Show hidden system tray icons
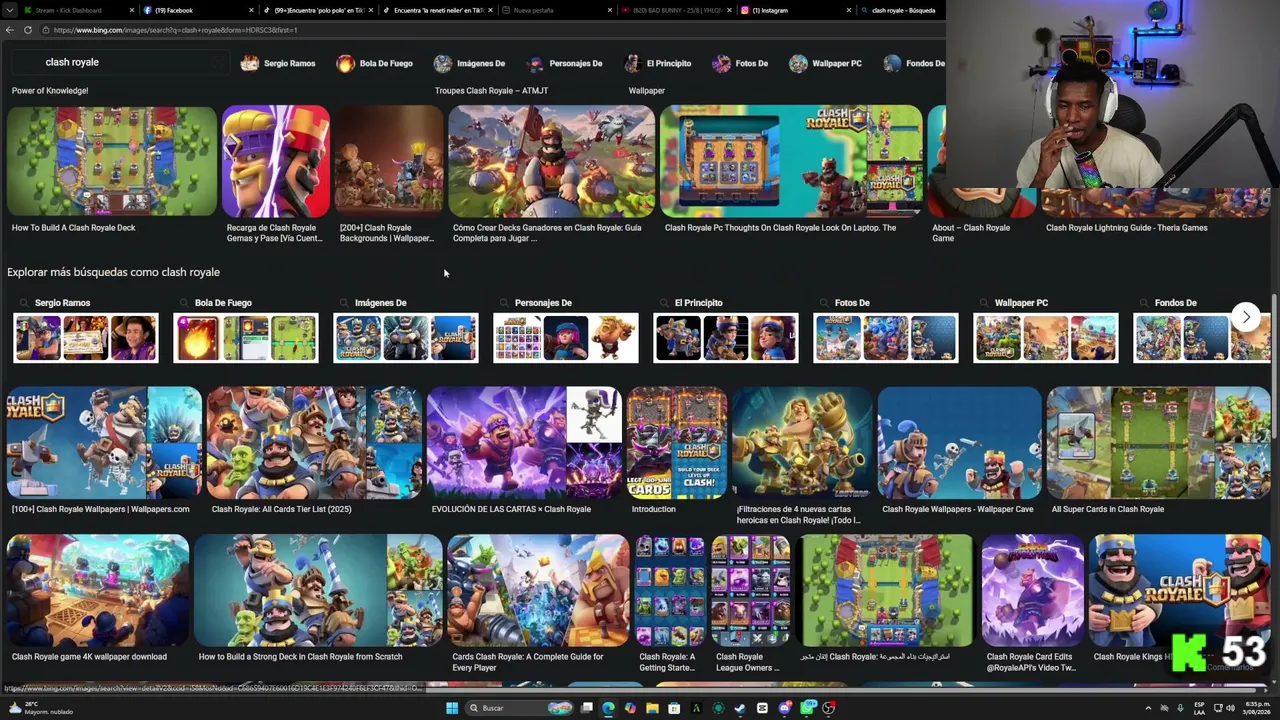 coord(1148,708)
